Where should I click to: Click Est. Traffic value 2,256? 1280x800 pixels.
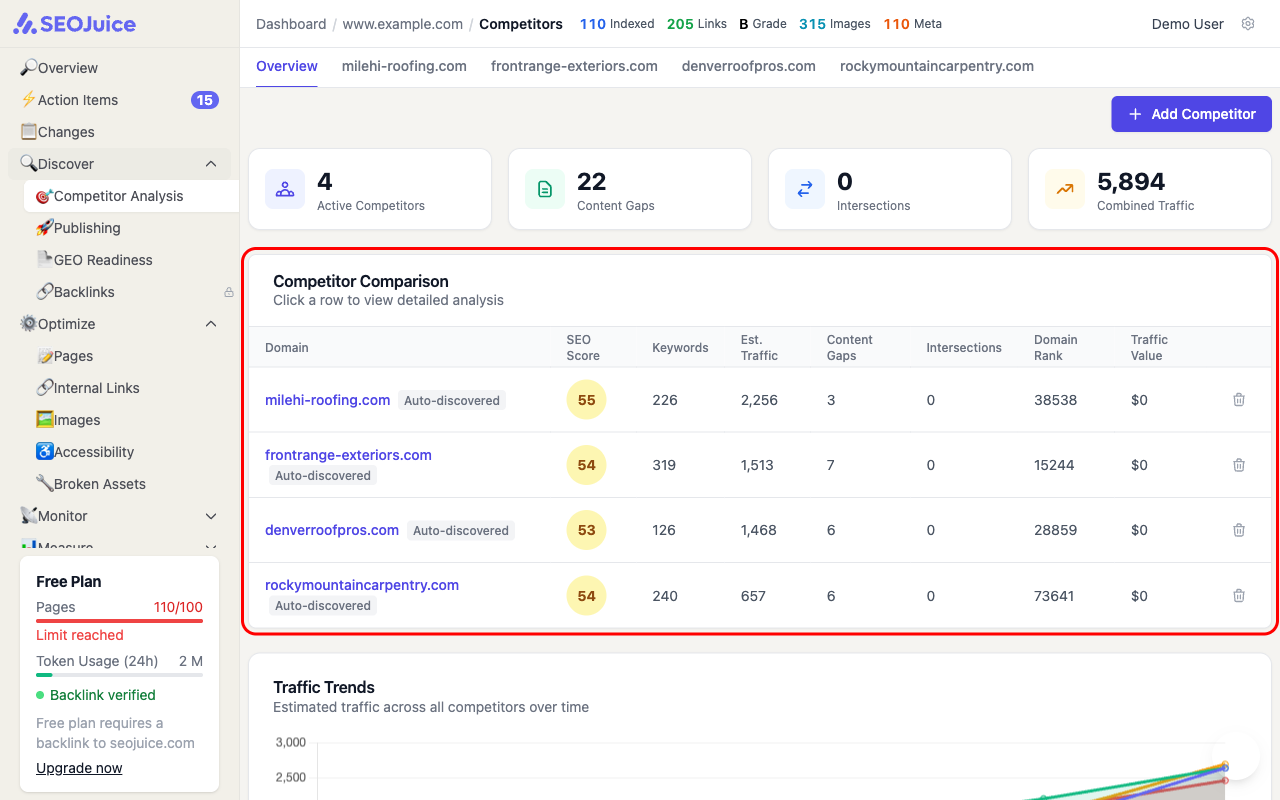pyautogui.click(x=759, y=400)
